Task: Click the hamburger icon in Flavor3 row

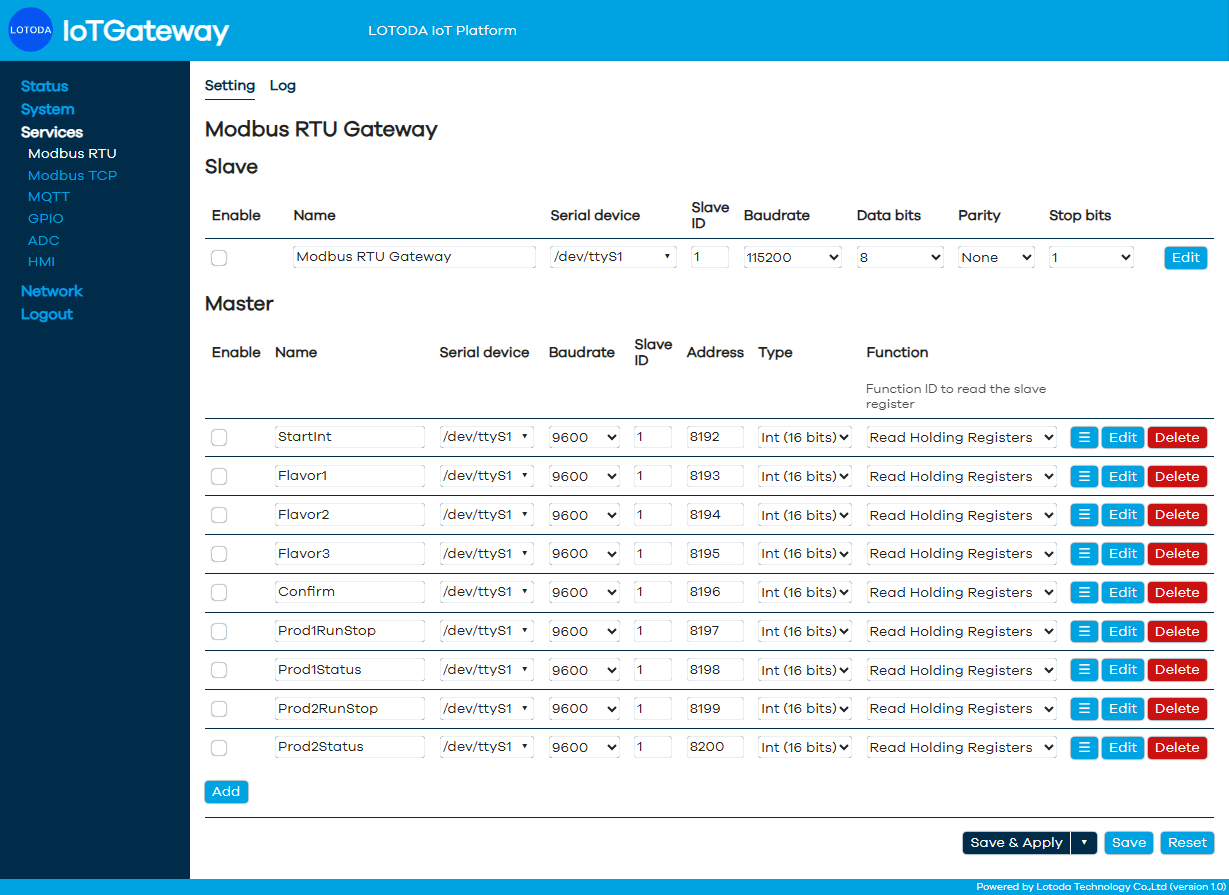Action: coord(1084,553)
